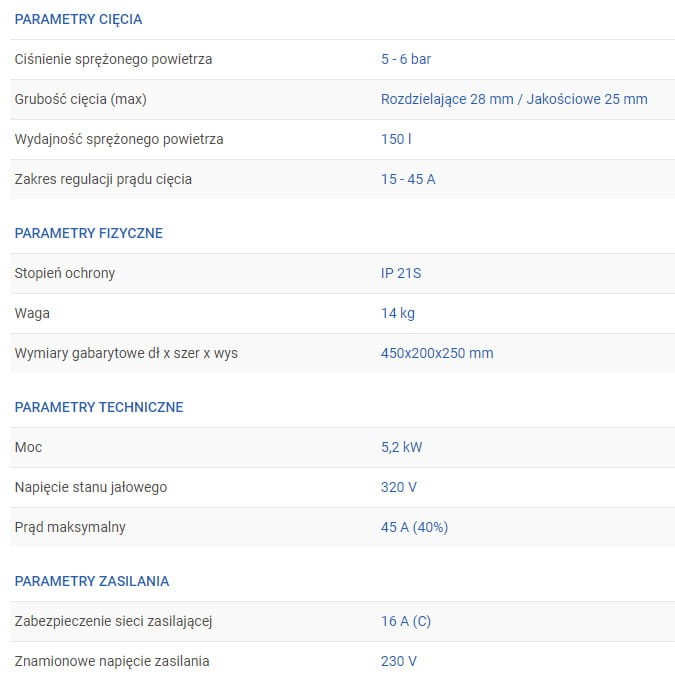Click the '45 A (40%)' maximum current value

point(415,527)
